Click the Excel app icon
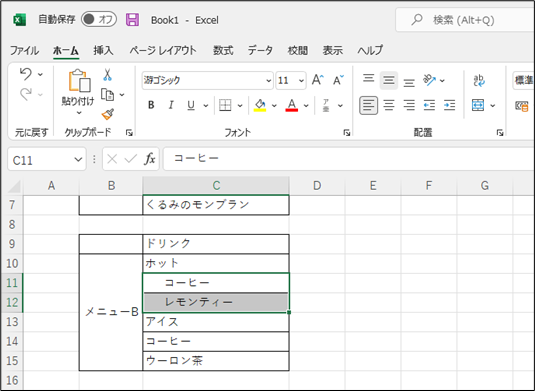This screenshot has height=391, width=535. 19,20
